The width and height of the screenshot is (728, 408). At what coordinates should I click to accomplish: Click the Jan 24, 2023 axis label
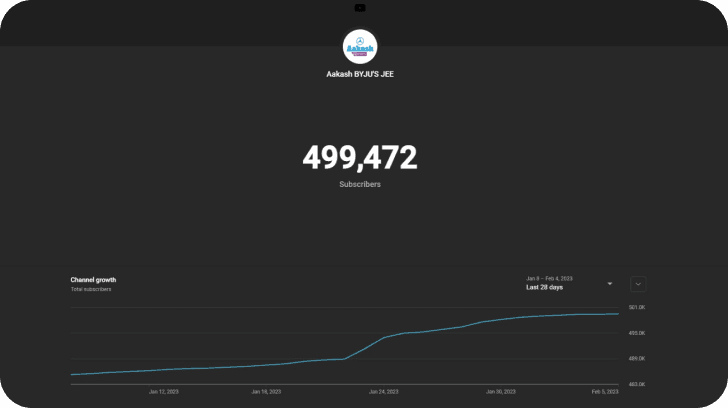click(384, 392)
